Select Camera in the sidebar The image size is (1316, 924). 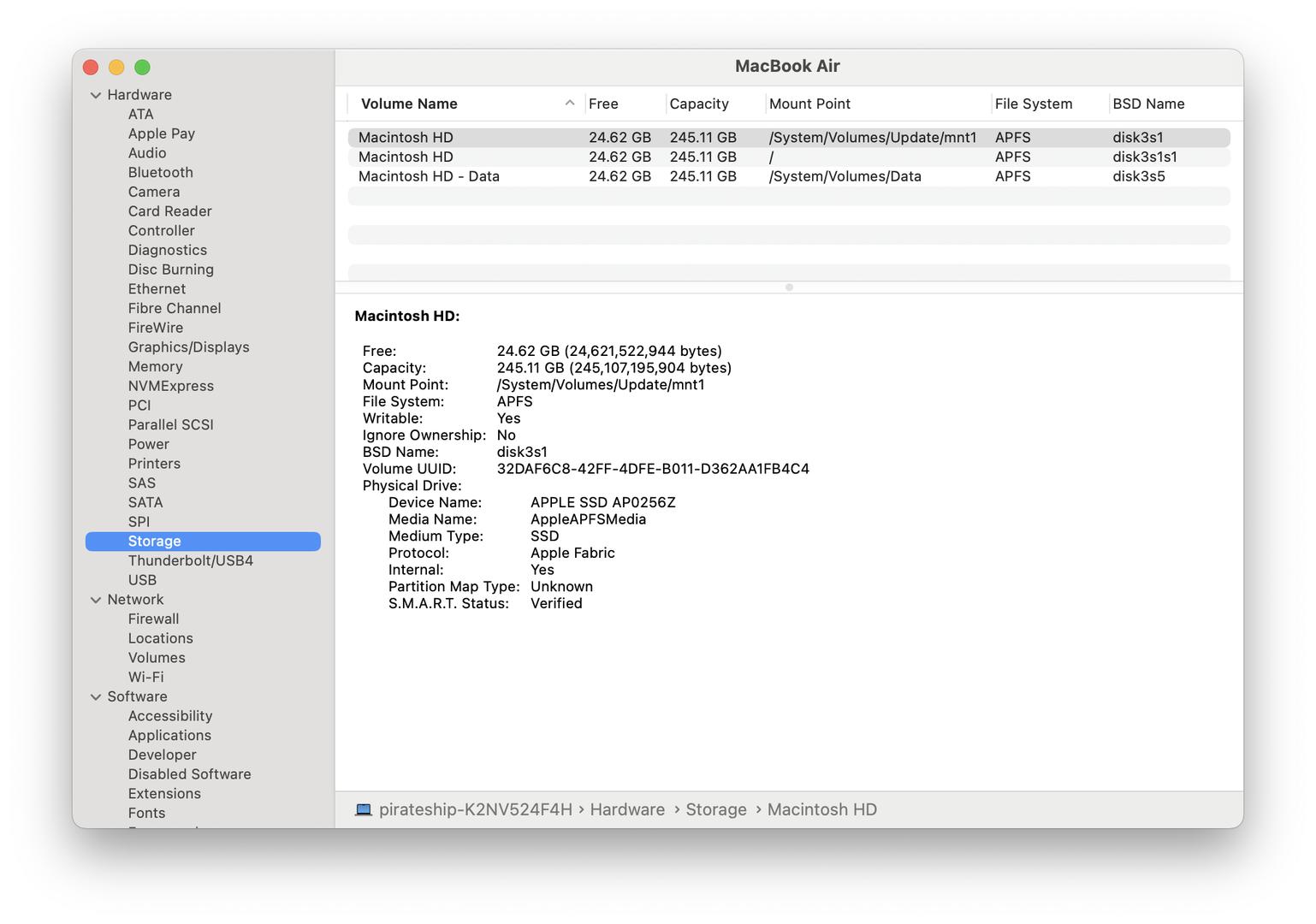coord(154,192)
